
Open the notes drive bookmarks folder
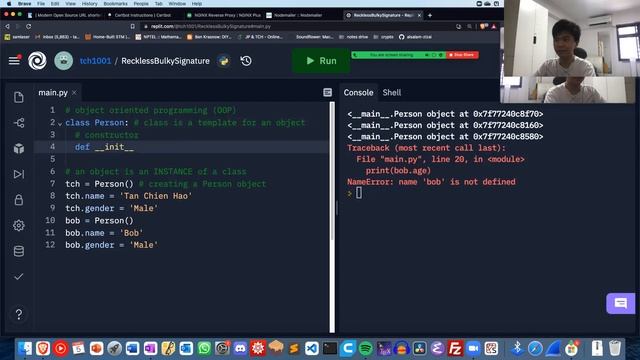point(354,37)
